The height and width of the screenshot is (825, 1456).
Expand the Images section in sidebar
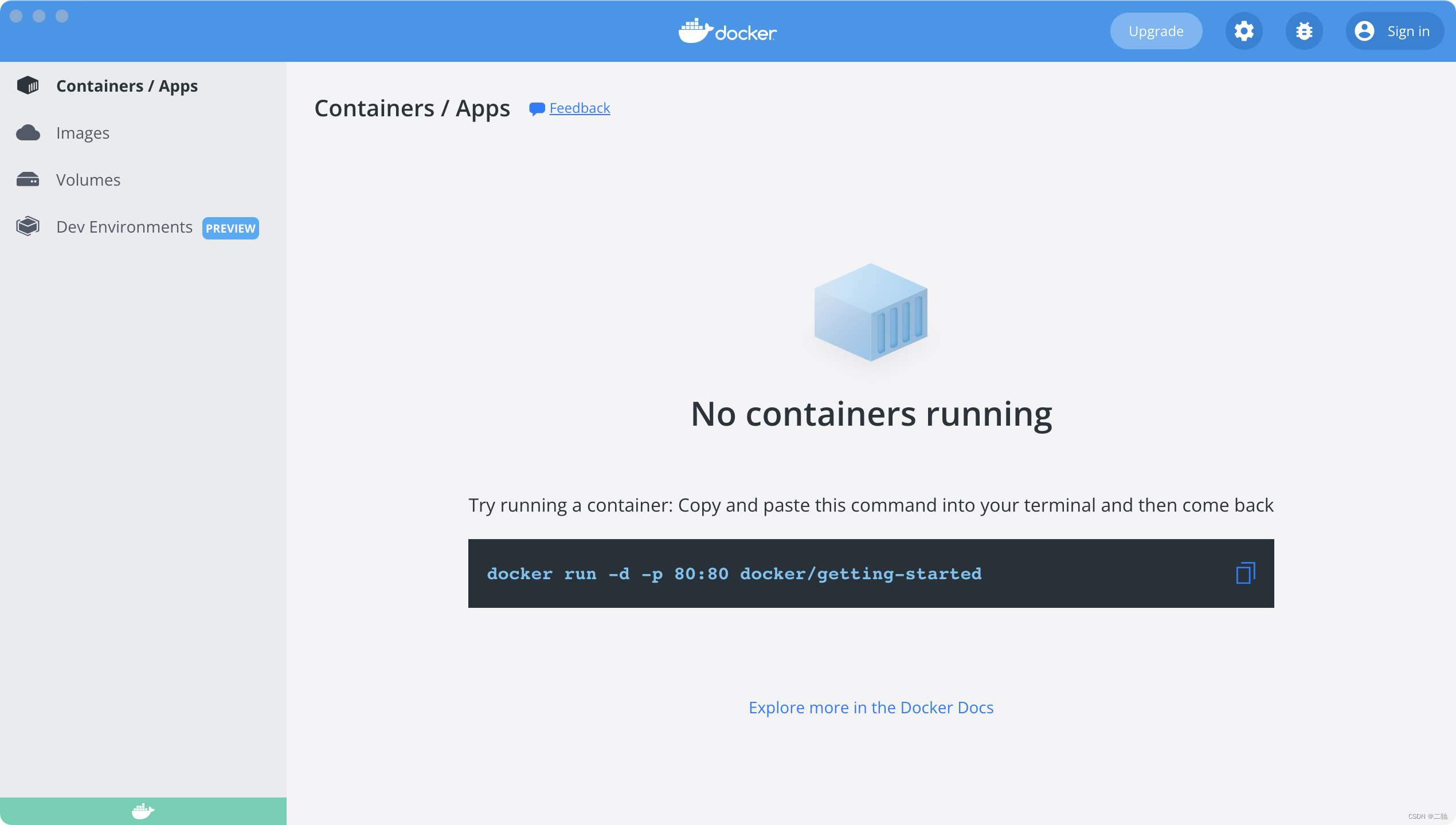pos(83,132)
